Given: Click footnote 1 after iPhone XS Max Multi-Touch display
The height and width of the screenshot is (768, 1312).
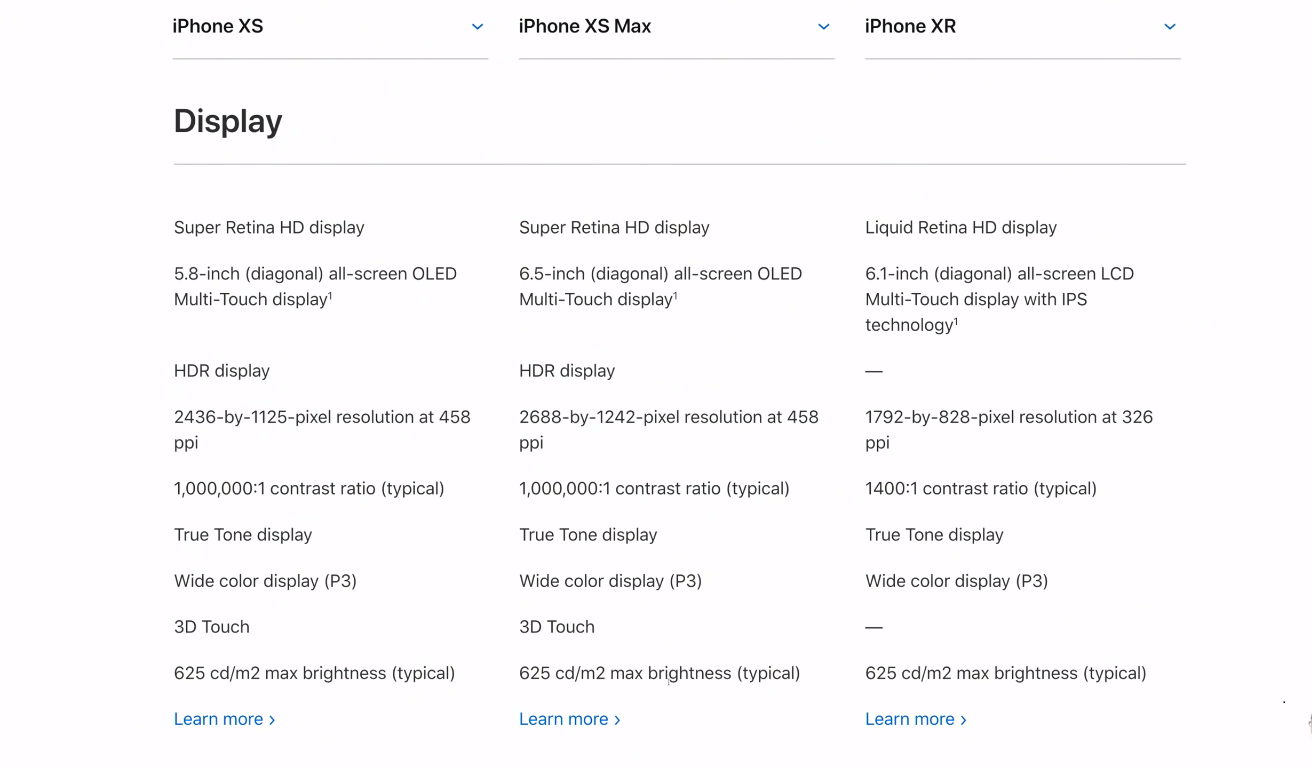Looking at the screenshot, I should coord(675,295).
